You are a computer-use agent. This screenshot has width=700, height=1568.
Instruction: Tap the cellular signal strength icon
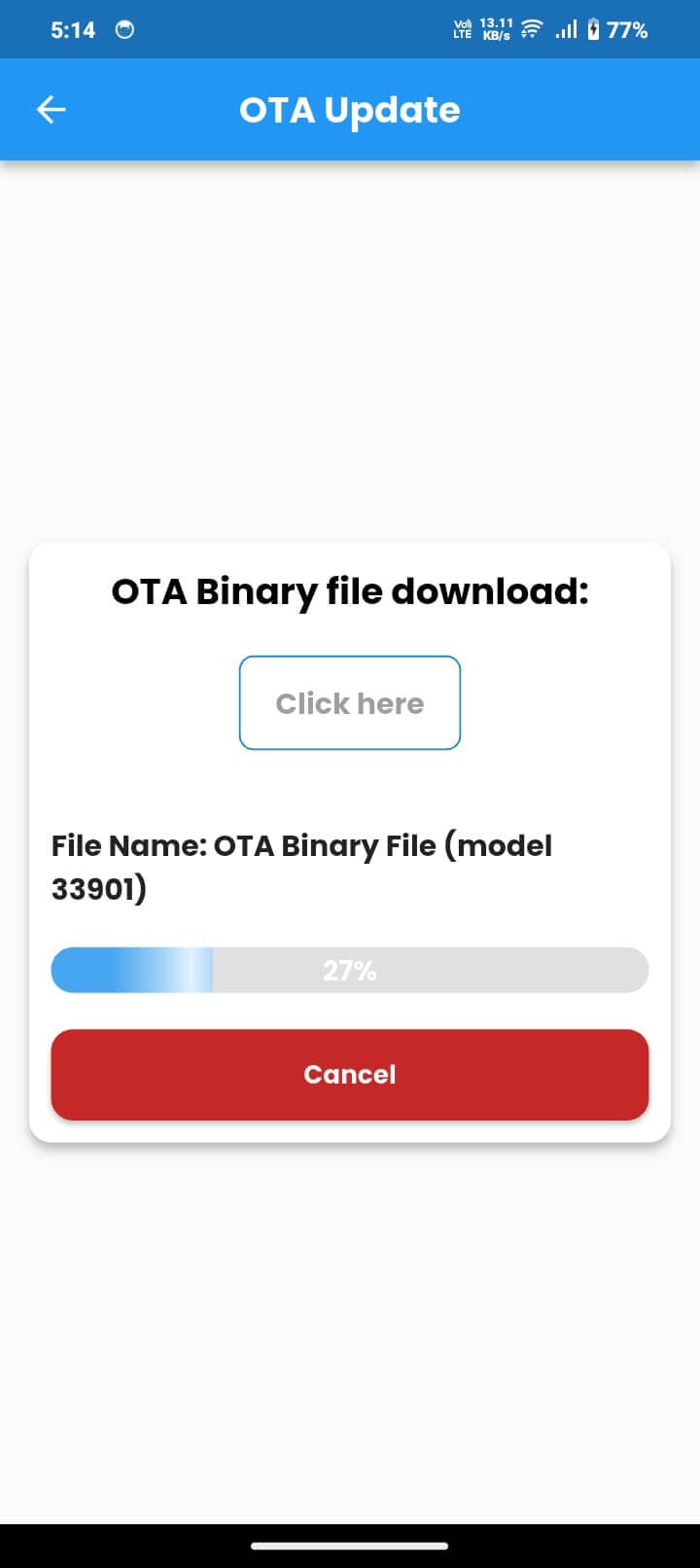[567, 29]
